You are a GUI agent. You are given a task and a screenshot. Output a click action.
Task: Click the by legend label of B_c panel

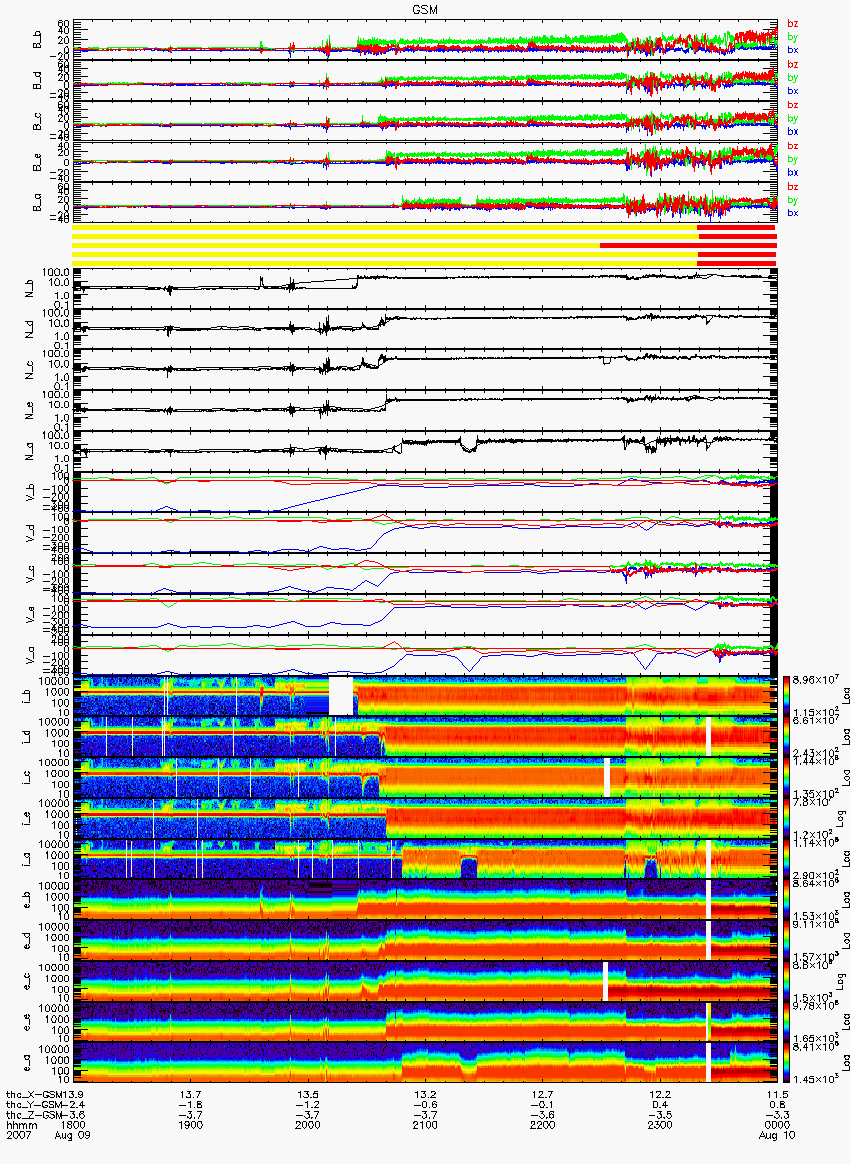pos(793,118)
